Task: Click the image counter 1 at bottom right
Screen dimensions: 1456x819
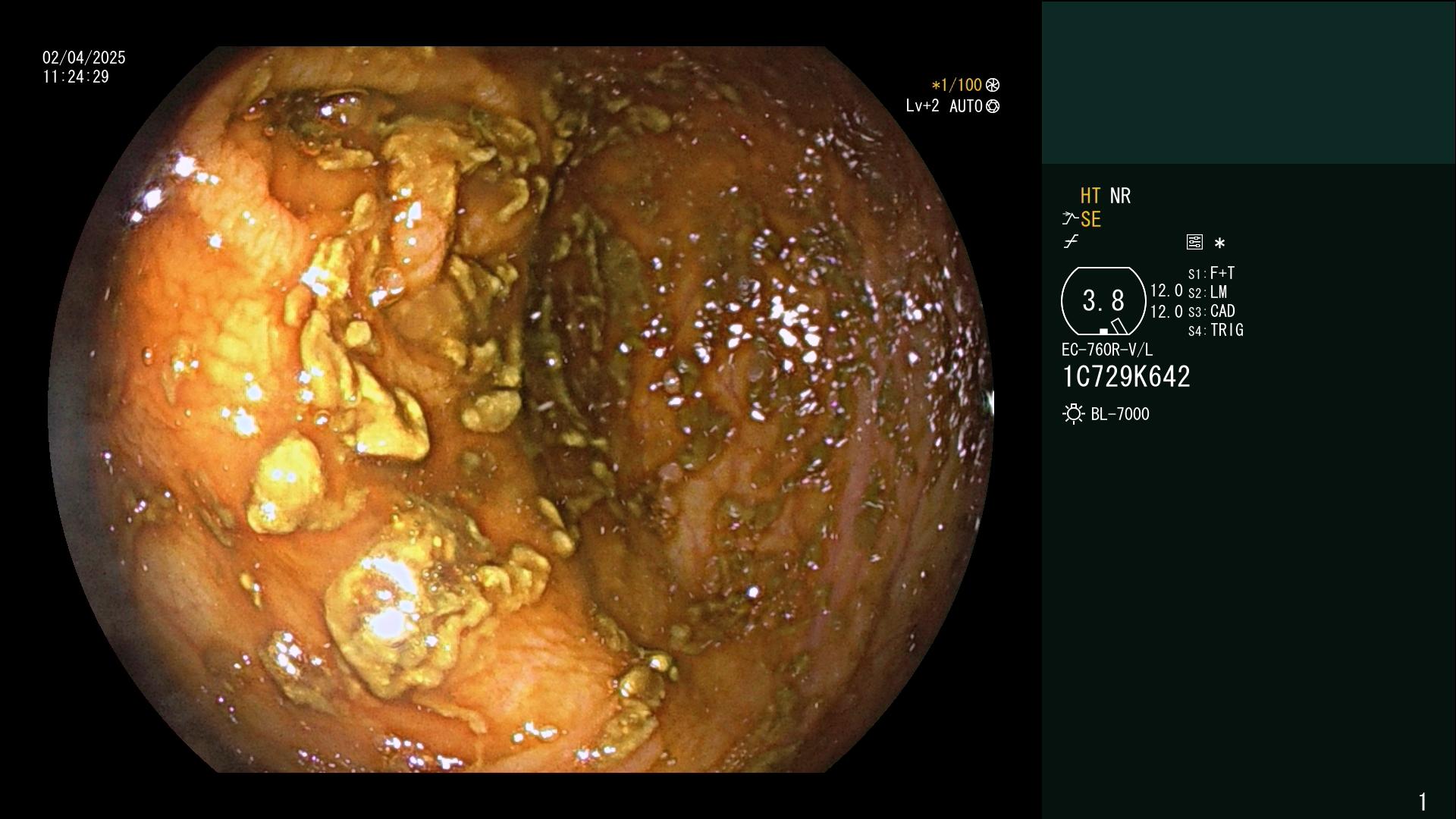Action: (1423, 802)
